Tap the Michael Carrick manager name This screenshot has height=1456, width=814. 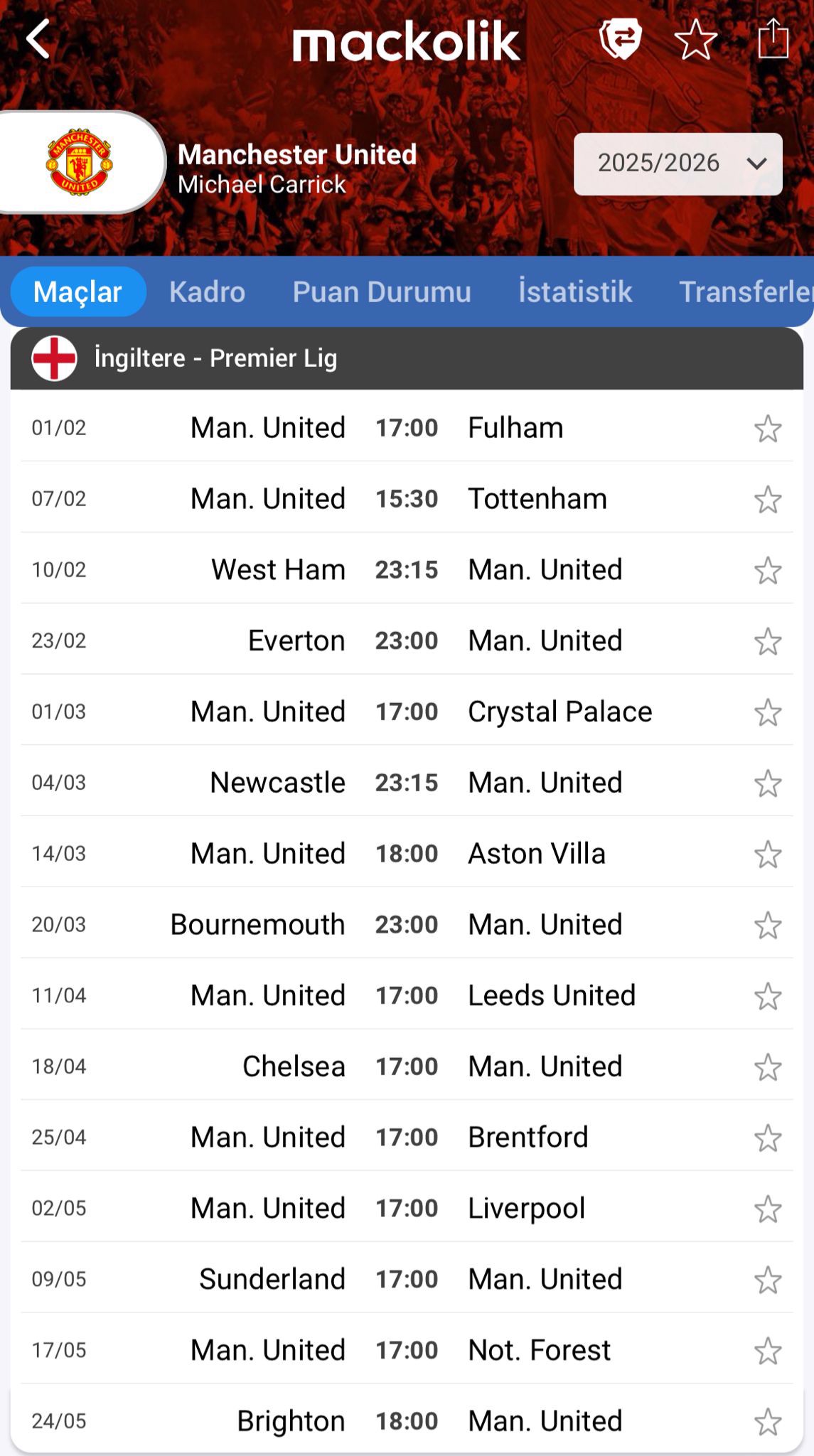[x=262, y=185]
